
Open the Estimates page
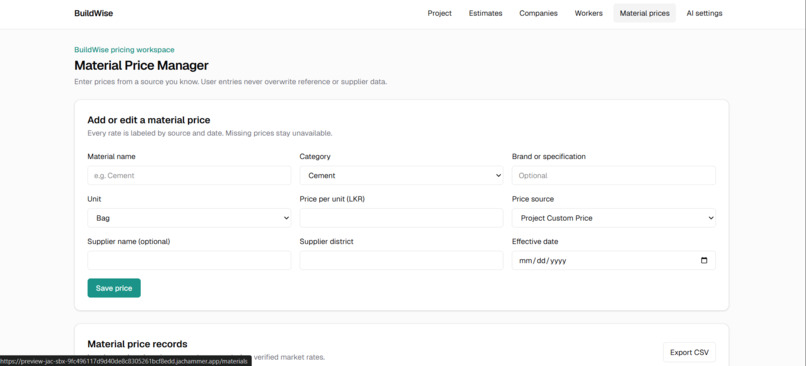(x=485, y=13)
